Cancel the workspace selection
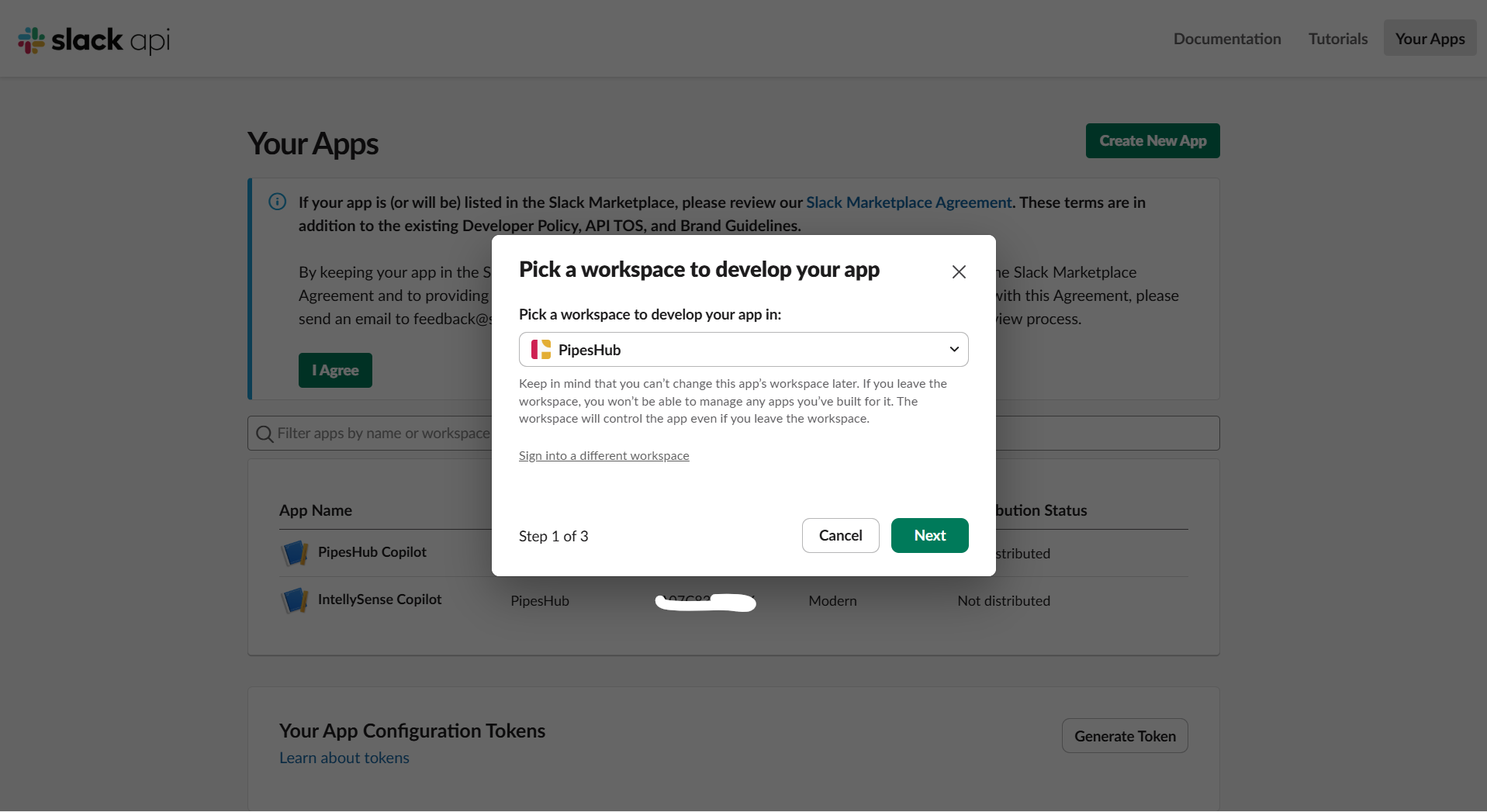Screen dimensions: 1487x812 click(840, 535)
